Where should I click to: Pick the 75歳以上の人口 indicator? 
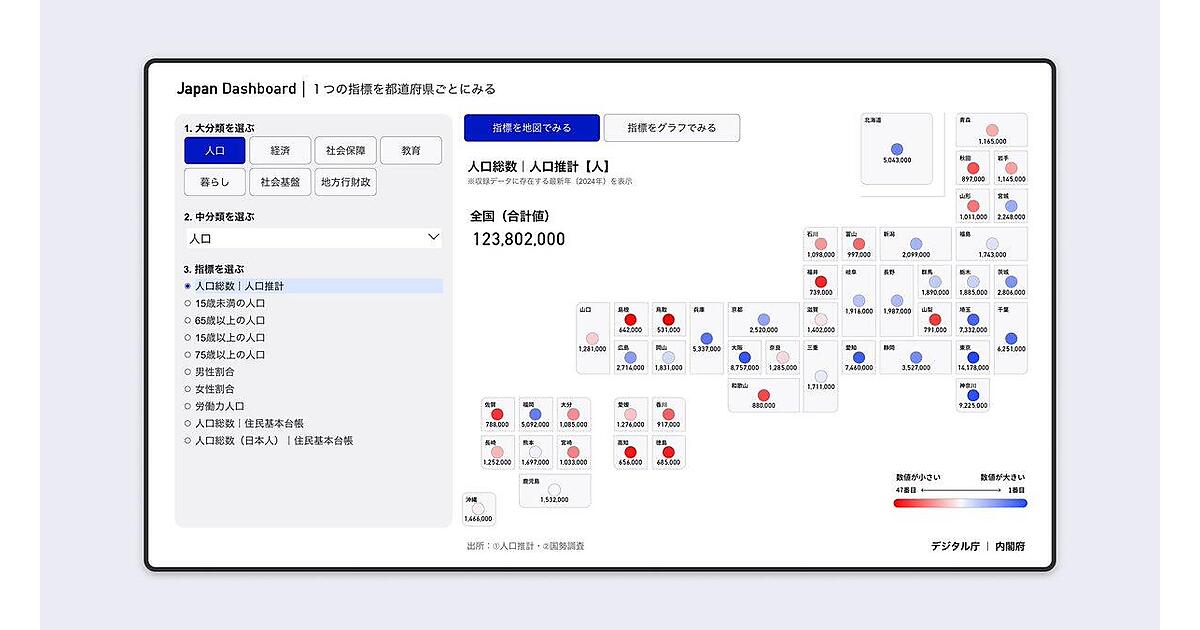(187, 355)
